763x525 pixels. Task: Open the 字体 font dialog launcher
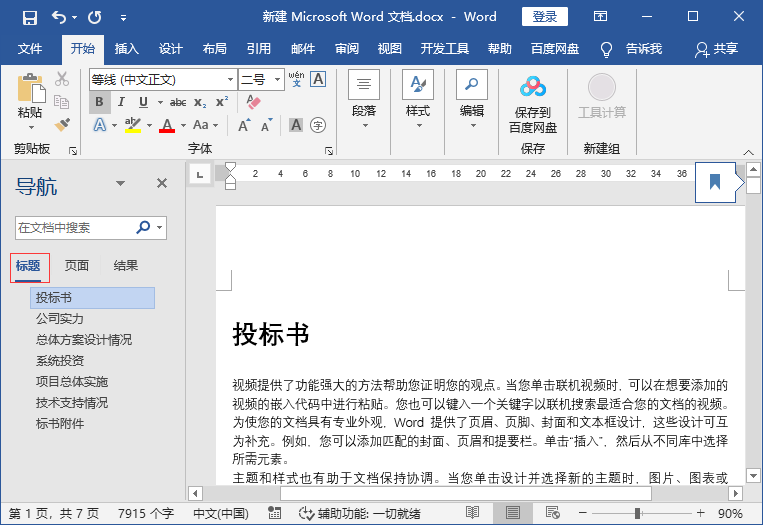click(x=329, y=151)
